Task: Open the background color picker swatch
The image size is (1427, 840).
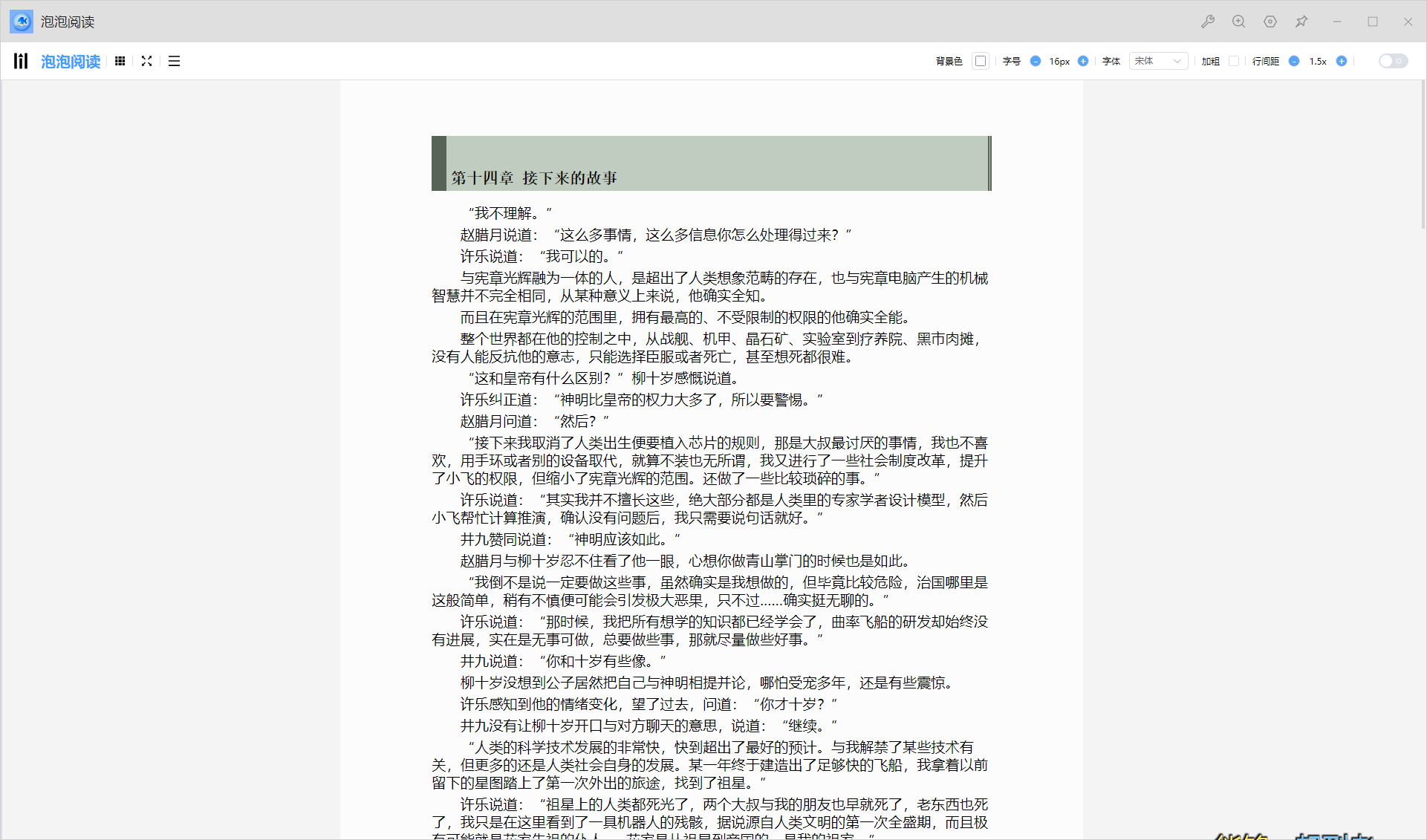Action: tap(981, 61)
